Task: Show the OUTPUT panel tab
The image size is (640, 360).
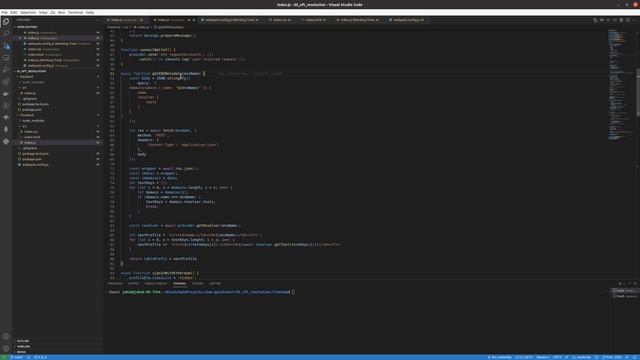Action: pyautogui.click(x=133, y=283)
